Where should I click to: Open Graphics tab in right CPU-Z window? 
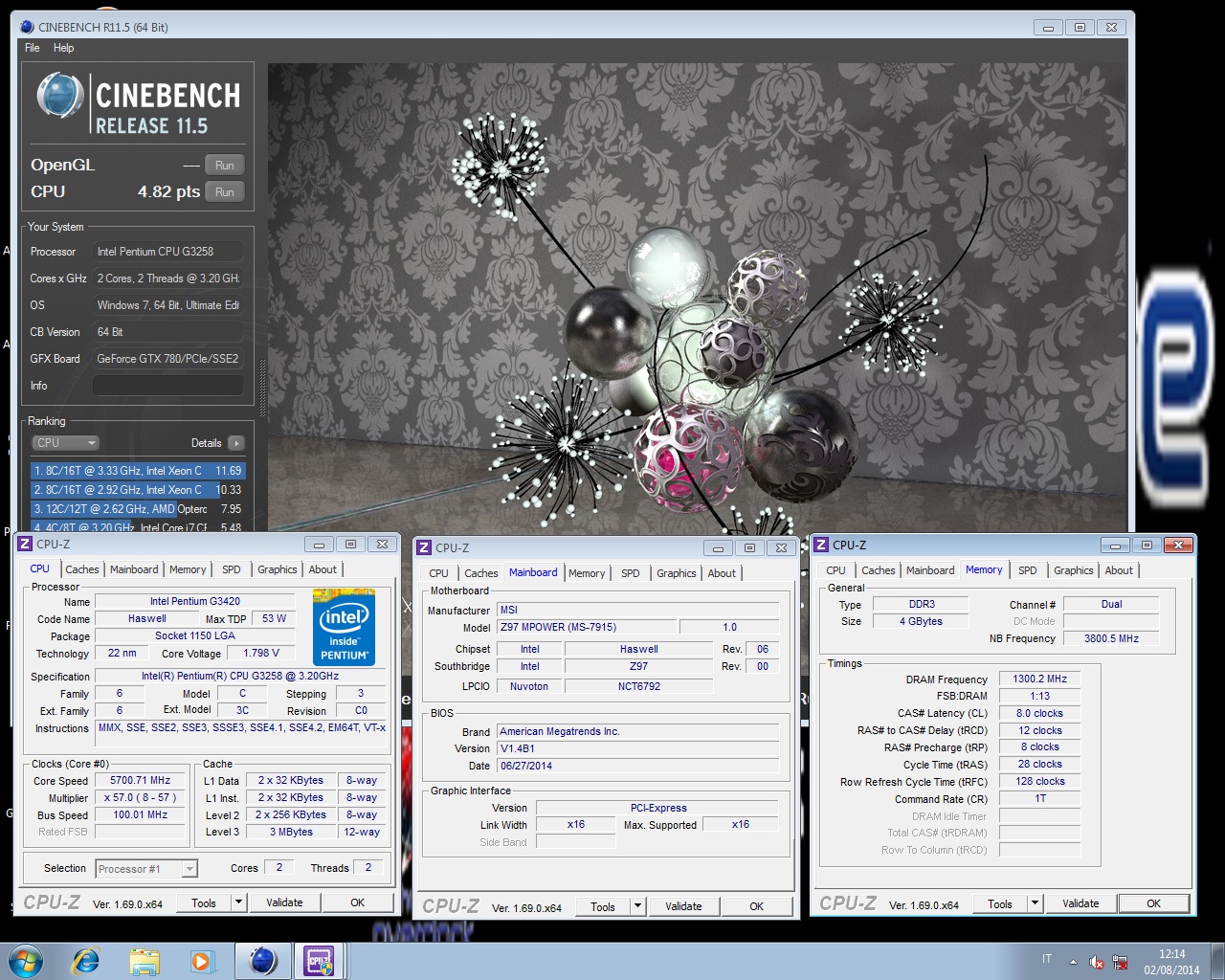1074,570
